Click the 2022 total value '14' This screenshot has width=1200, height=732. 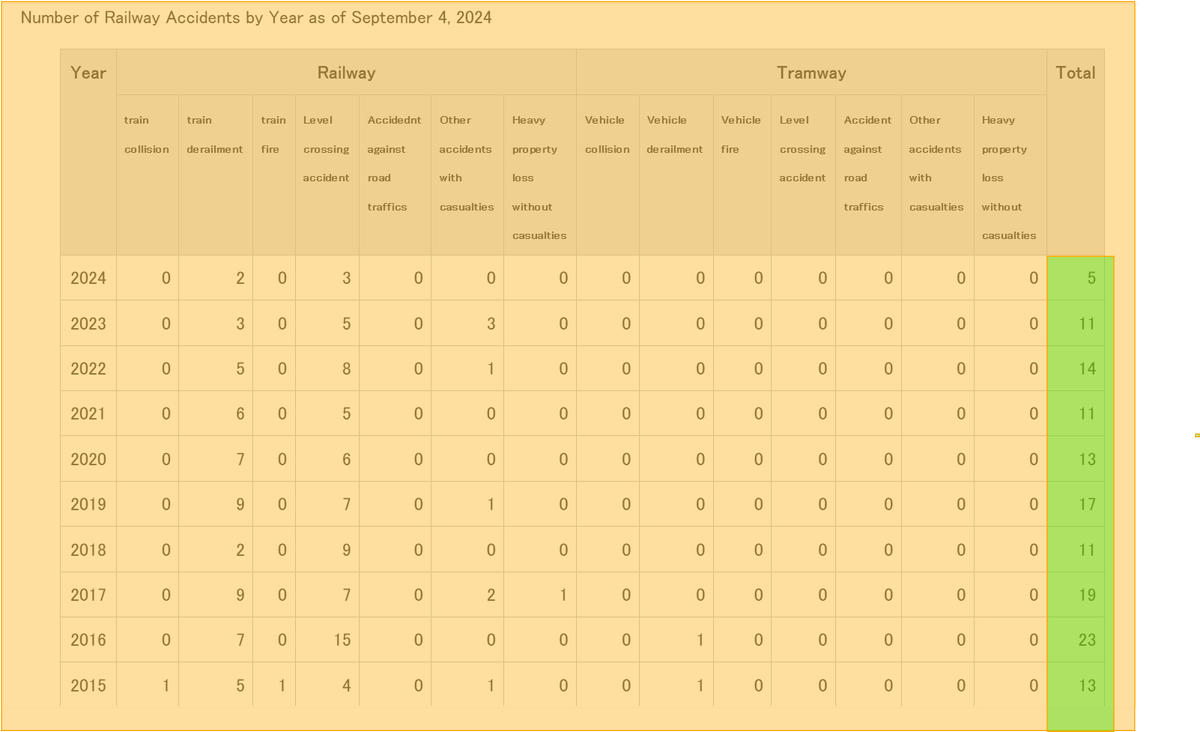[x=1087, y=369]
